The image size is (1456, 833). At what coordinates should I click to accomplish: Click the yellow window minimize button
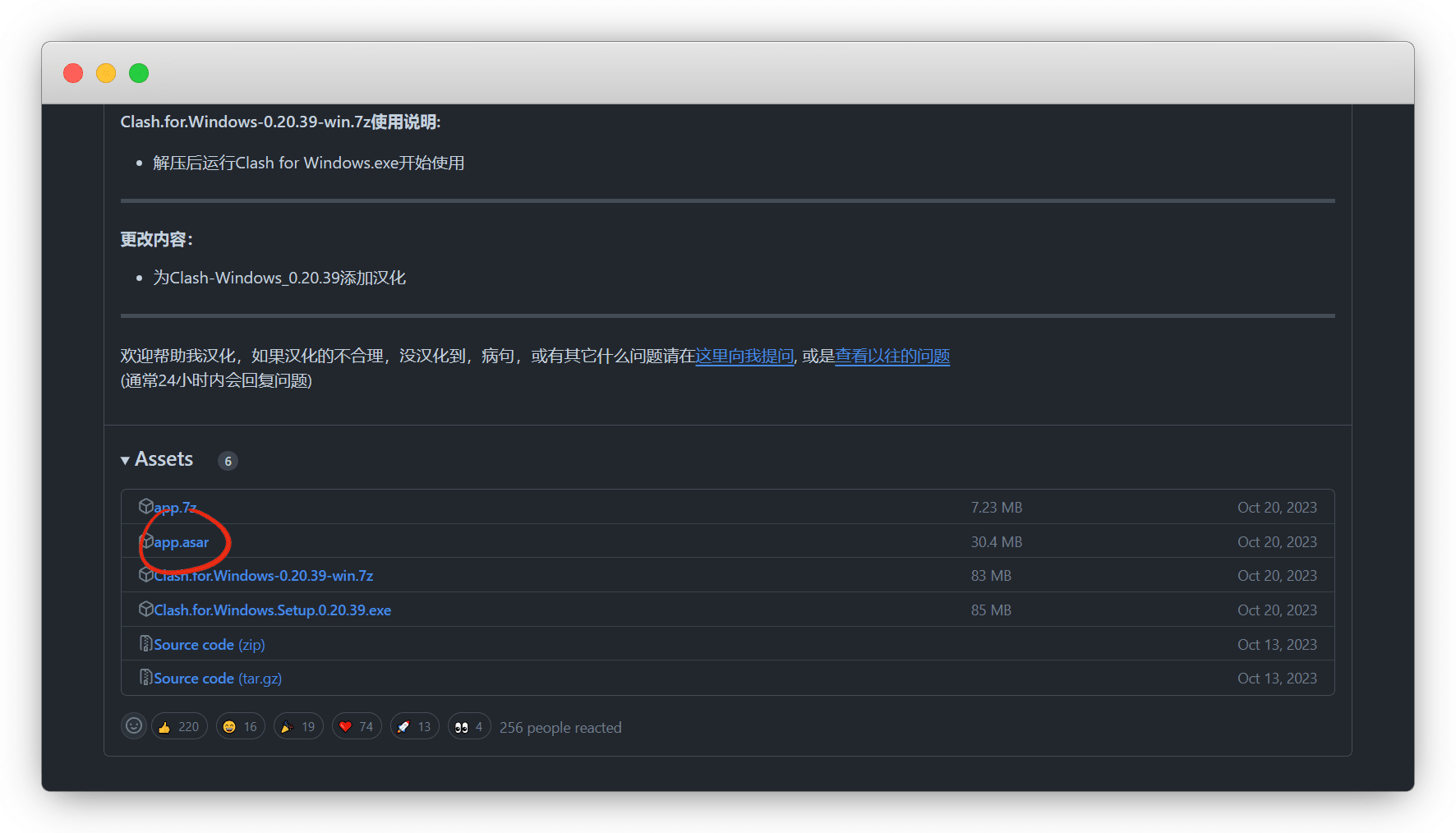(106, 73)
